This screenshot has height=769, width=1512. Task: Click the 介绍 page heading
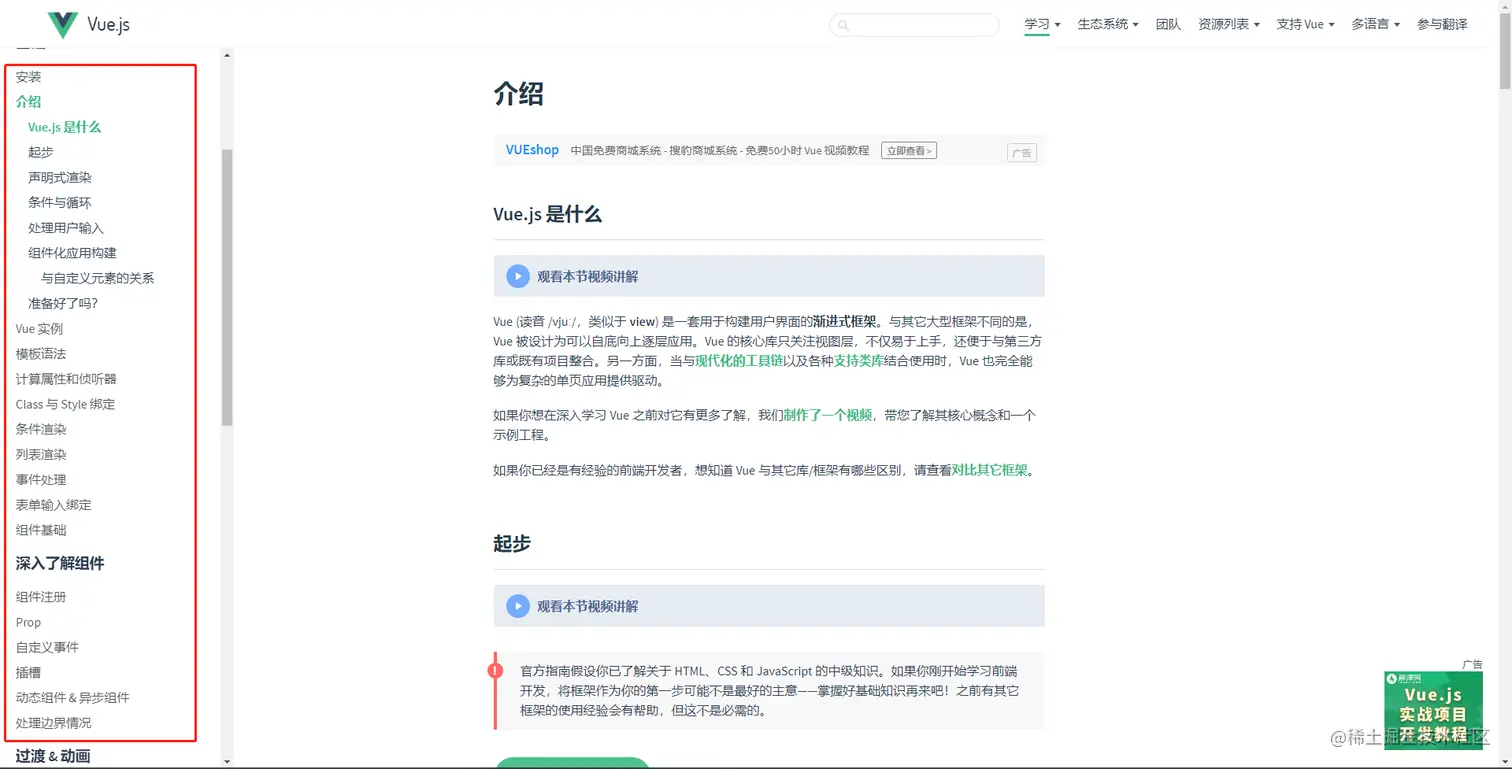[x=518, y=94]
